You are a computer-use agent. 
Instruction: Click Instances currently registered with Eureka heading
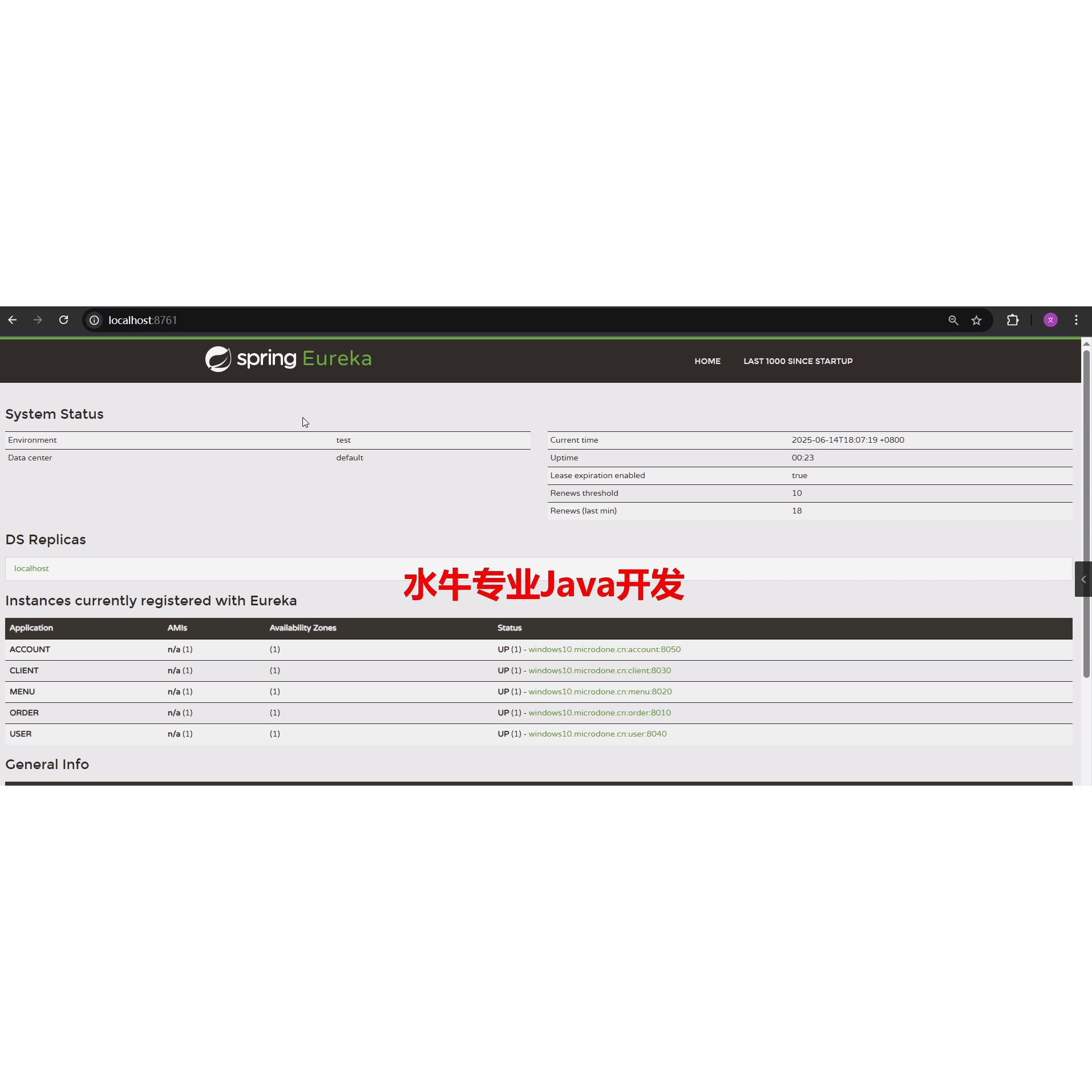coord(151,601)
